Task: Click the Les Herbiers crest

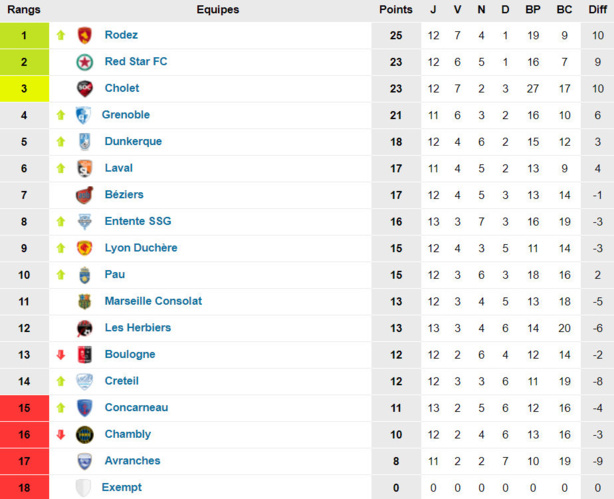Action: tap(85, 328)
